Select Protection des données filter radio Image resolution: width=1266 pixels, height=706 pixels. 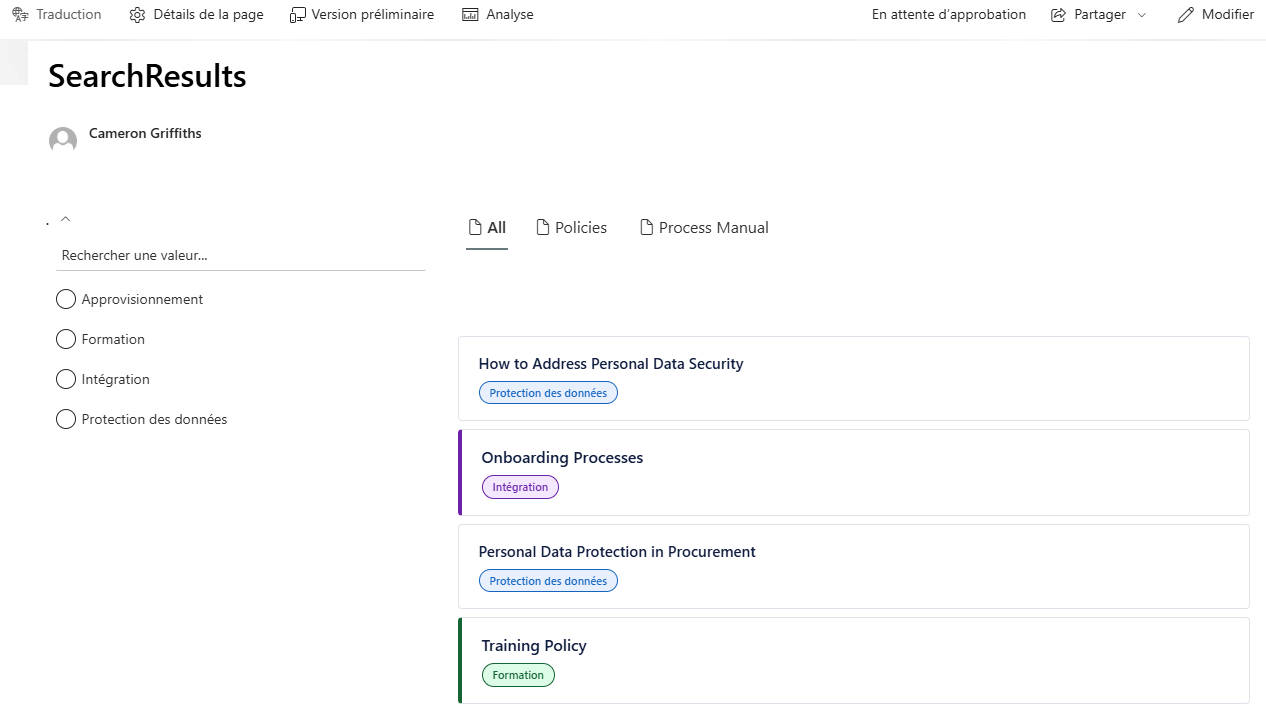[66, 419]
